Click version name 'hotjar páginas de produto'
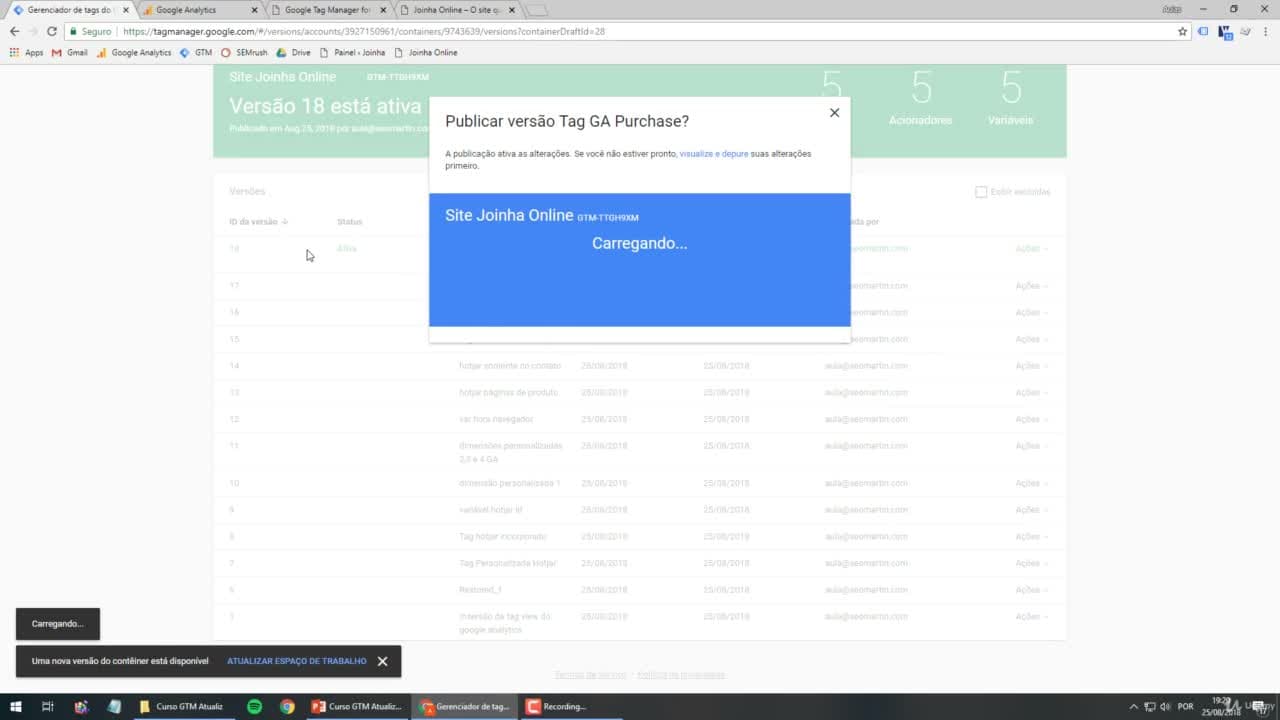Screen dimensions: 1280x720 coord(508,393)
